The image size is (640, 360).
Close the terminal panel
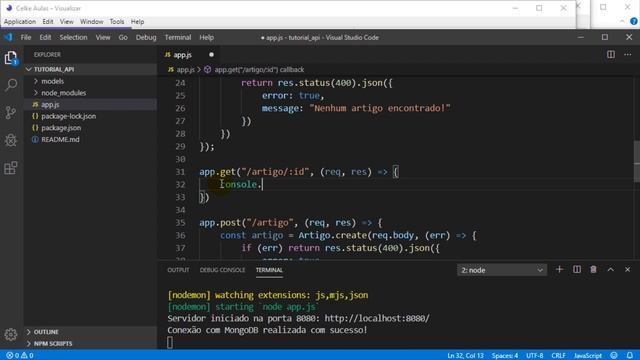tap(628, 269)
